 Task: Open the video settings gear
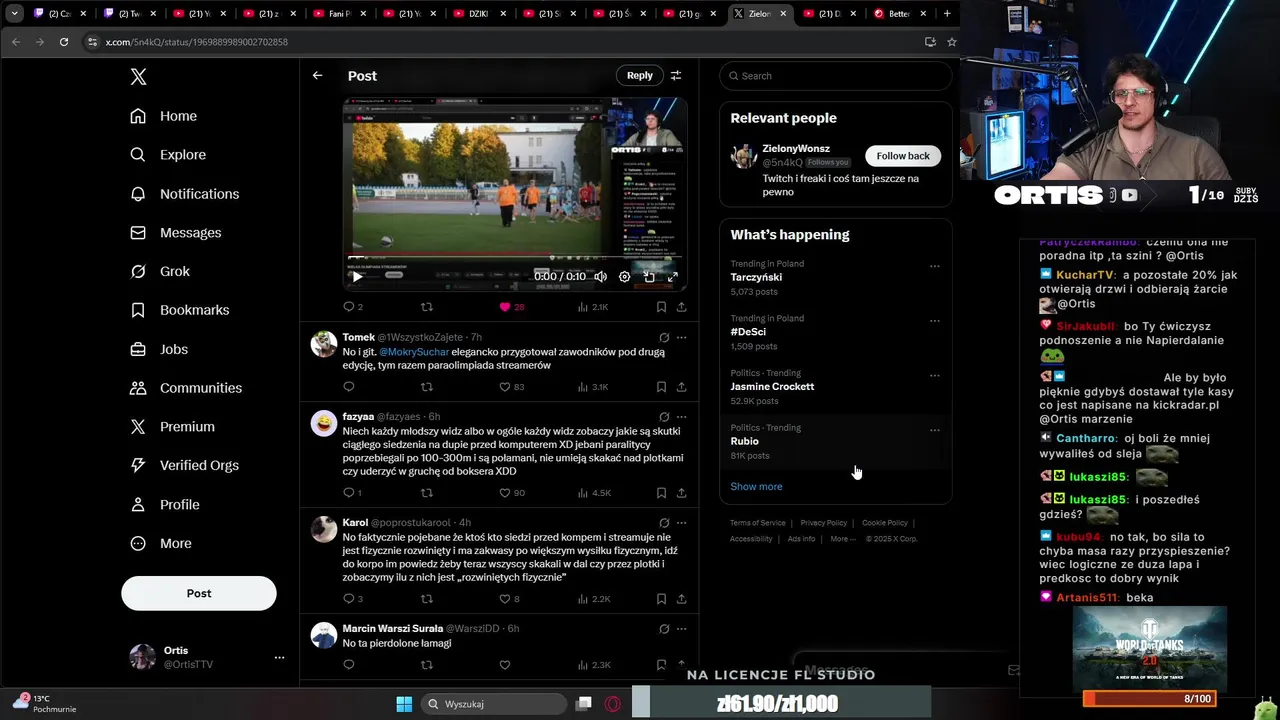[x=625, y=277]
